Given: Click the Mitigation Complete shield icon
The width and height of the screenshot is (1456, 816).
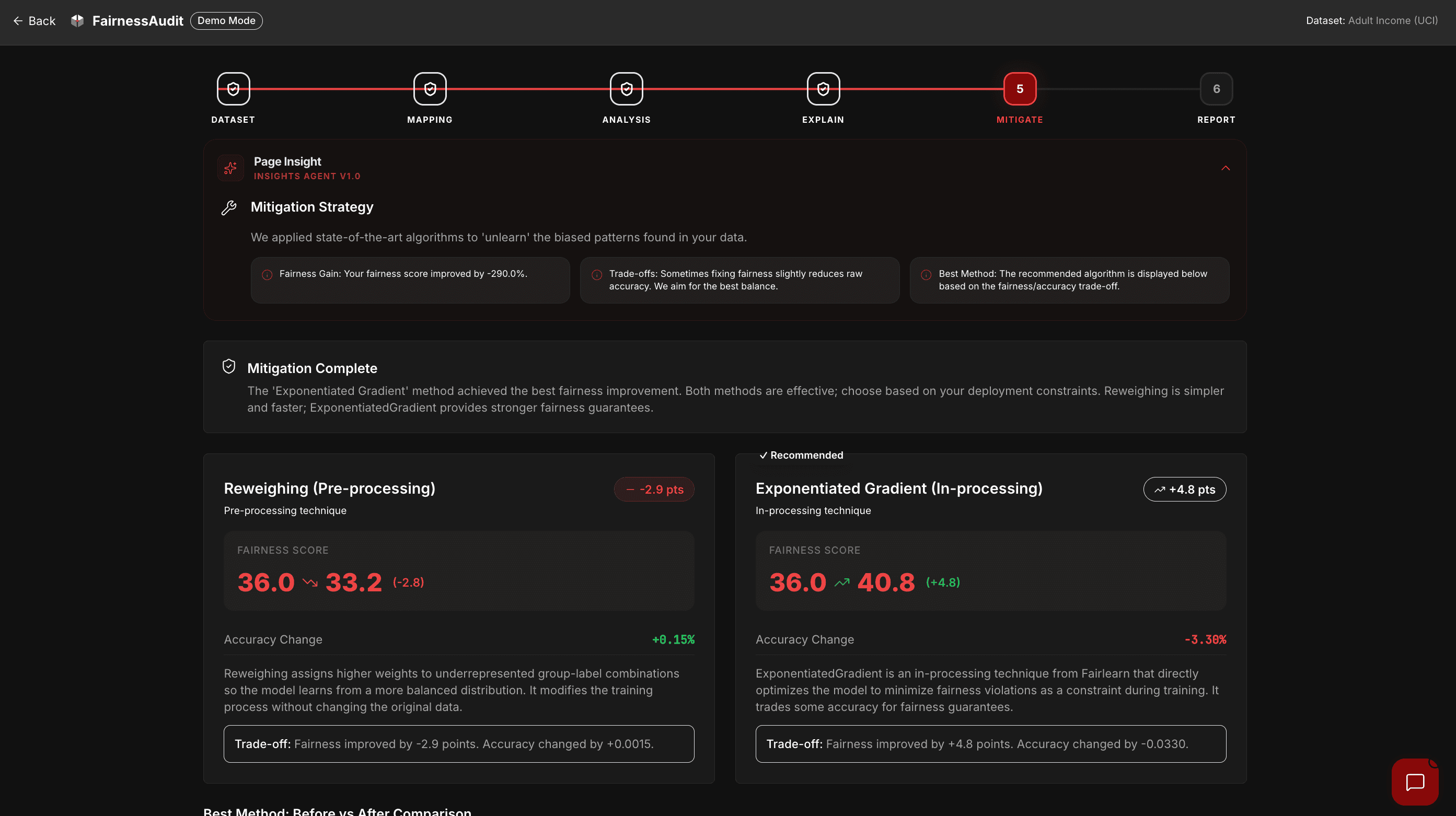Looking at the screenshot, I should [x=229, y=367].
